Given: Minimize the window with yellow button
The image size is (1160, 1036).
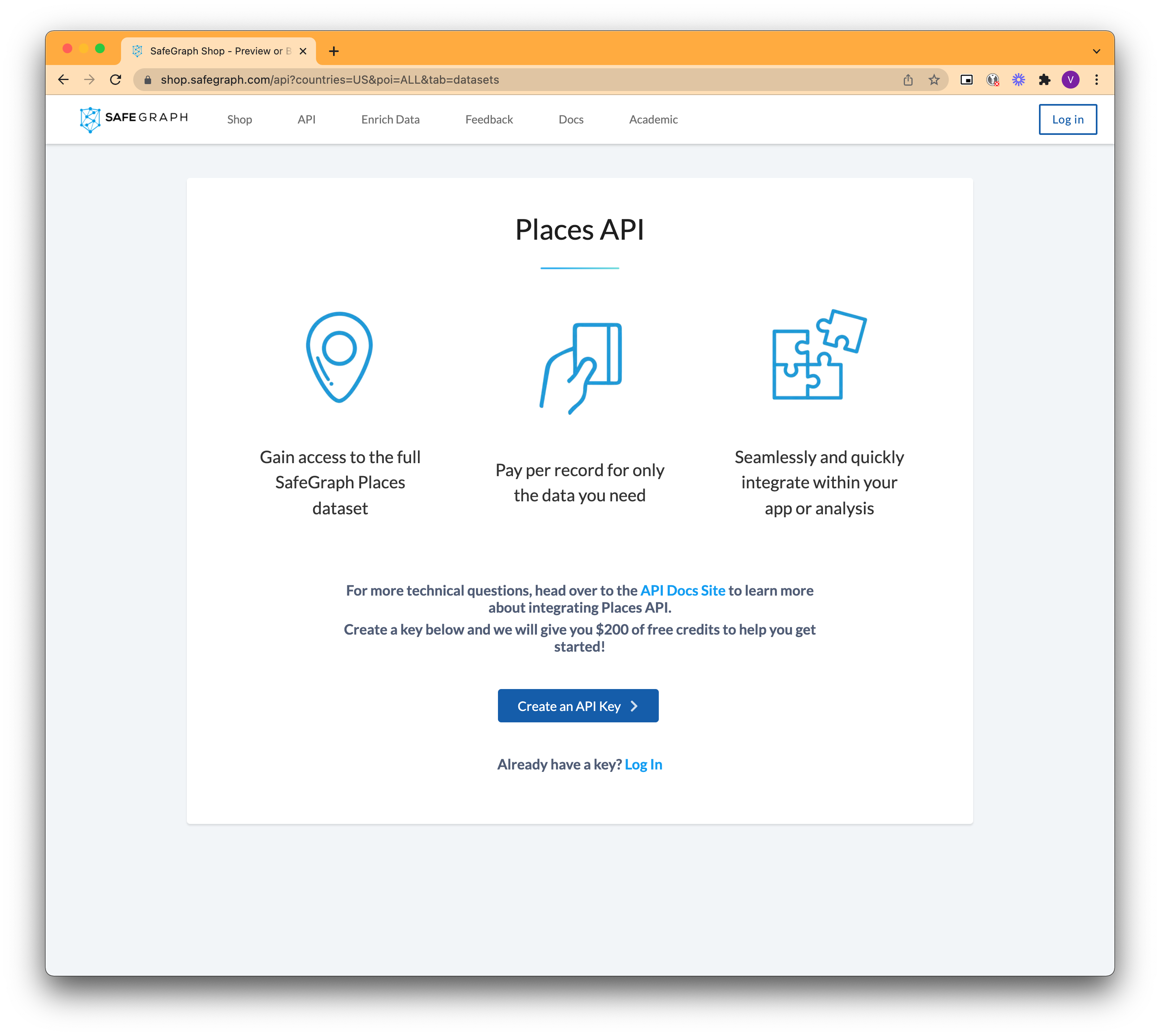Looking at the screenshot, I should point(84,48).
